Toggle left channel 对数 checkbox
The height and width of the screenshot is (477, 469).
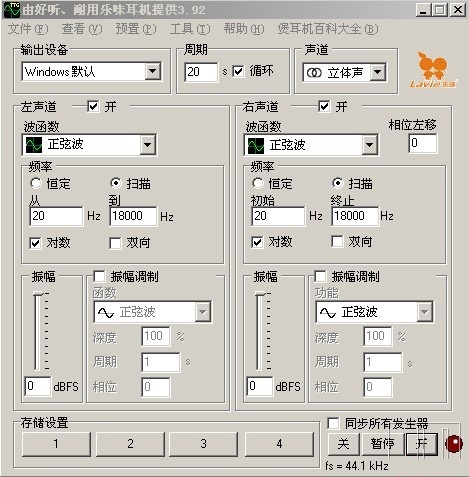[x=35, y=243]
